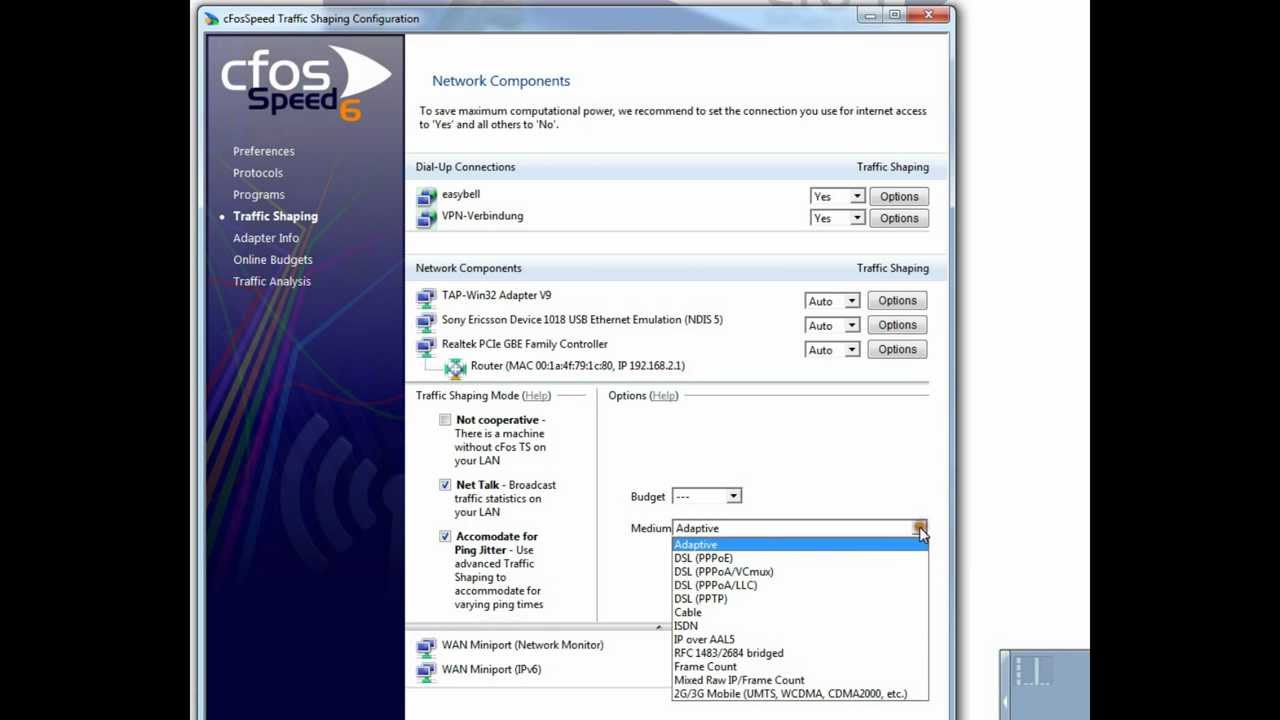The image size is (1280, 720).
Task: Click Options button for Sony Ericsson Device
Action: pos(897,325)
